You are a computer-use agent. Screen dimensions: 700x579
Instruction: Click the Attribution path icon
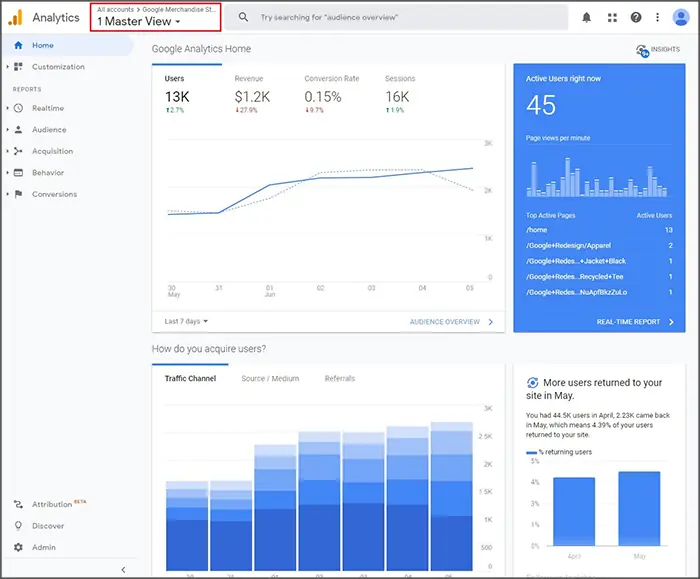coord(18,504)
